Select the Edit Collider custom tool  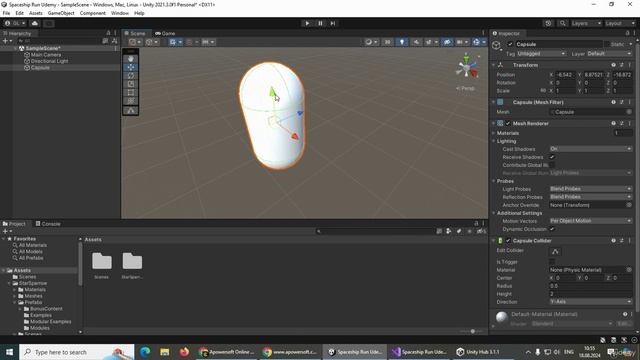[x=131, y=111]
